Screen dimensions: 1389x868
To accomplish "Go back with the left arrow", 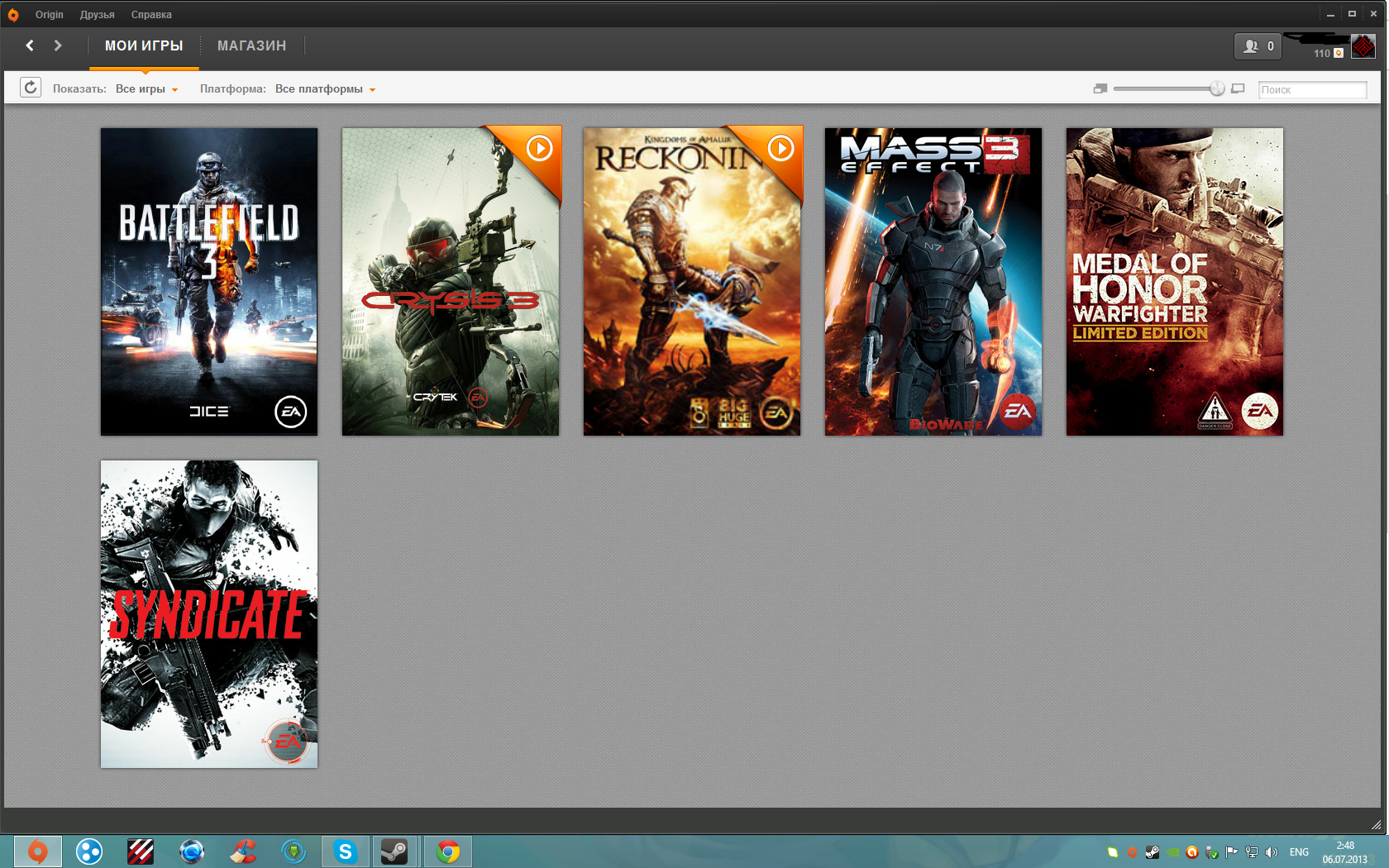I will pos(30,45).
